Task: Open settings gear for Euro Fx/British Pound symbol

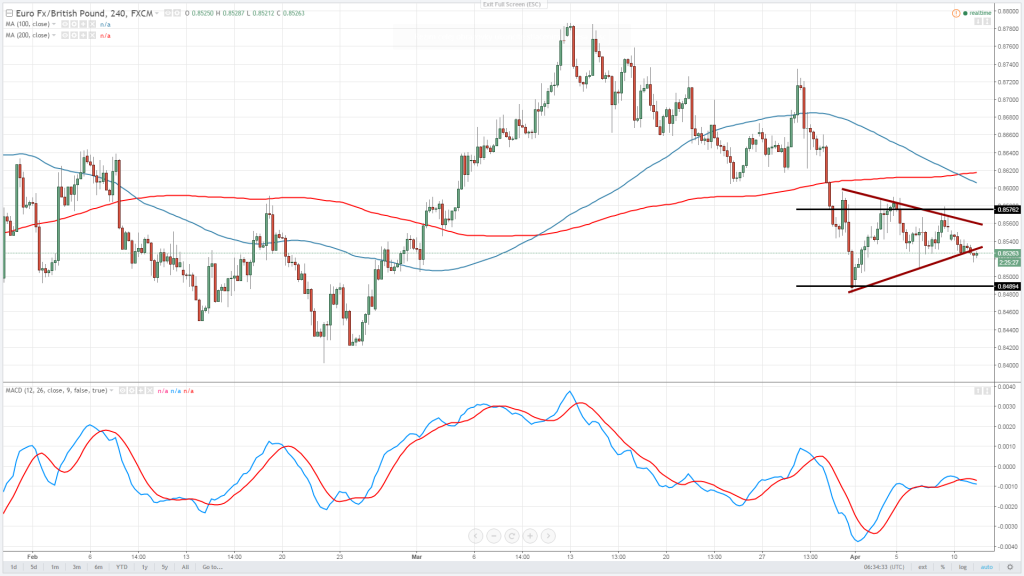Action: [x=177, y=13]
